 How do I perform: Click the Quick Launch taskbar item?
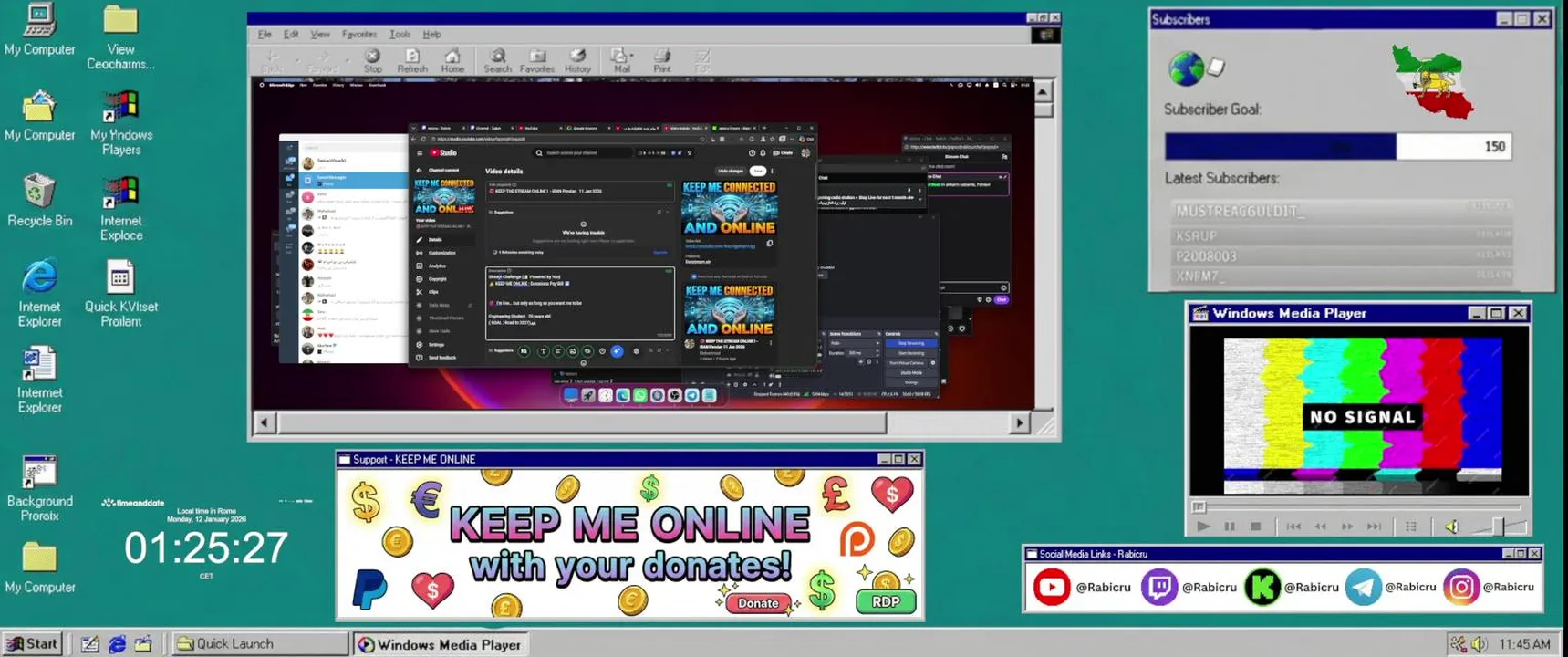(260, 643)
